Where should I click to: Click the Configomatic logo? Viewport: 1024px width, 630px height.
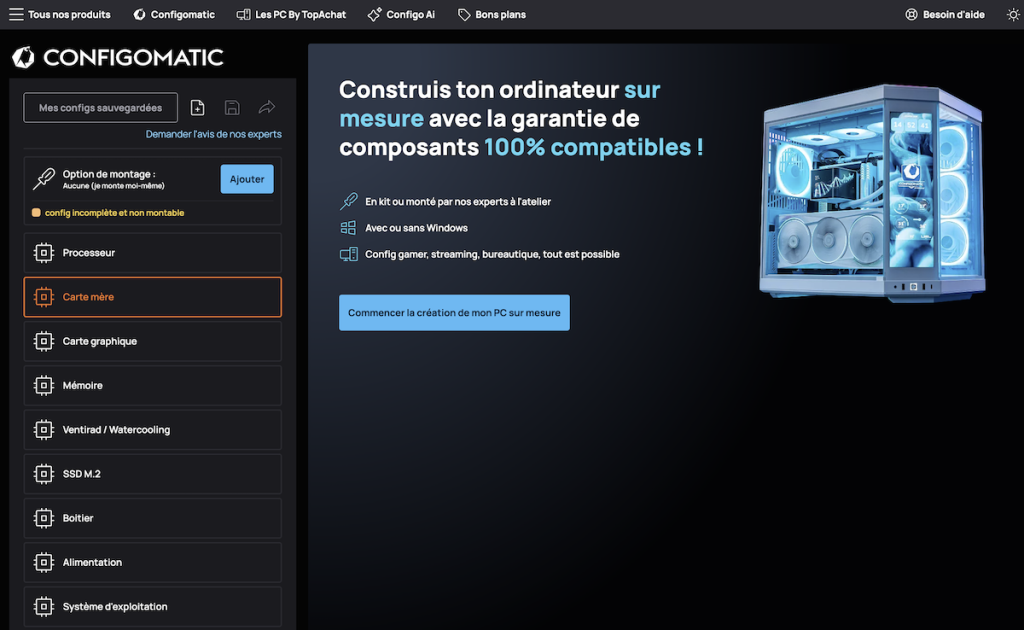(118, 57)
